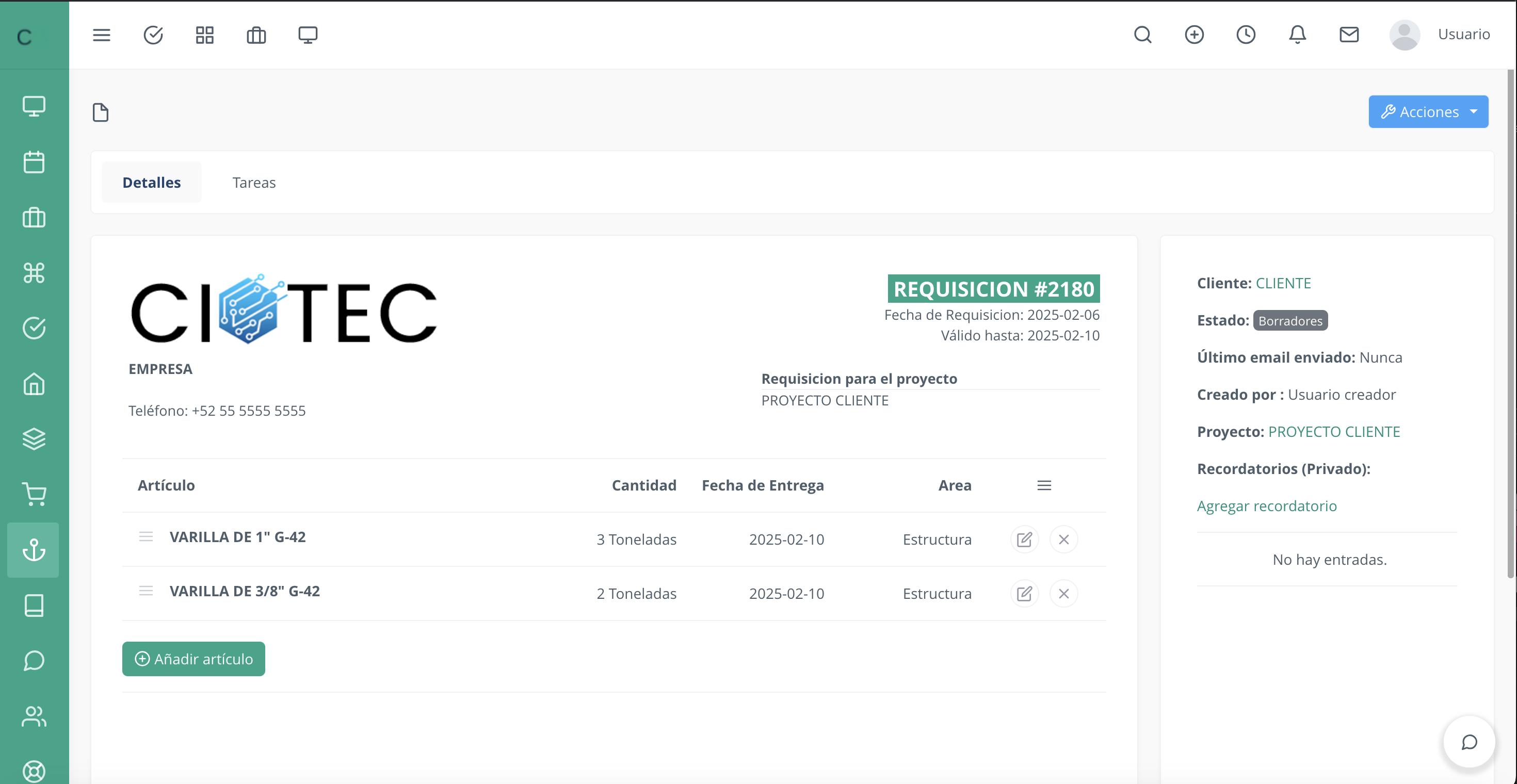
Task: Open the search icon in top bar
Action: tap(1142, 35)
